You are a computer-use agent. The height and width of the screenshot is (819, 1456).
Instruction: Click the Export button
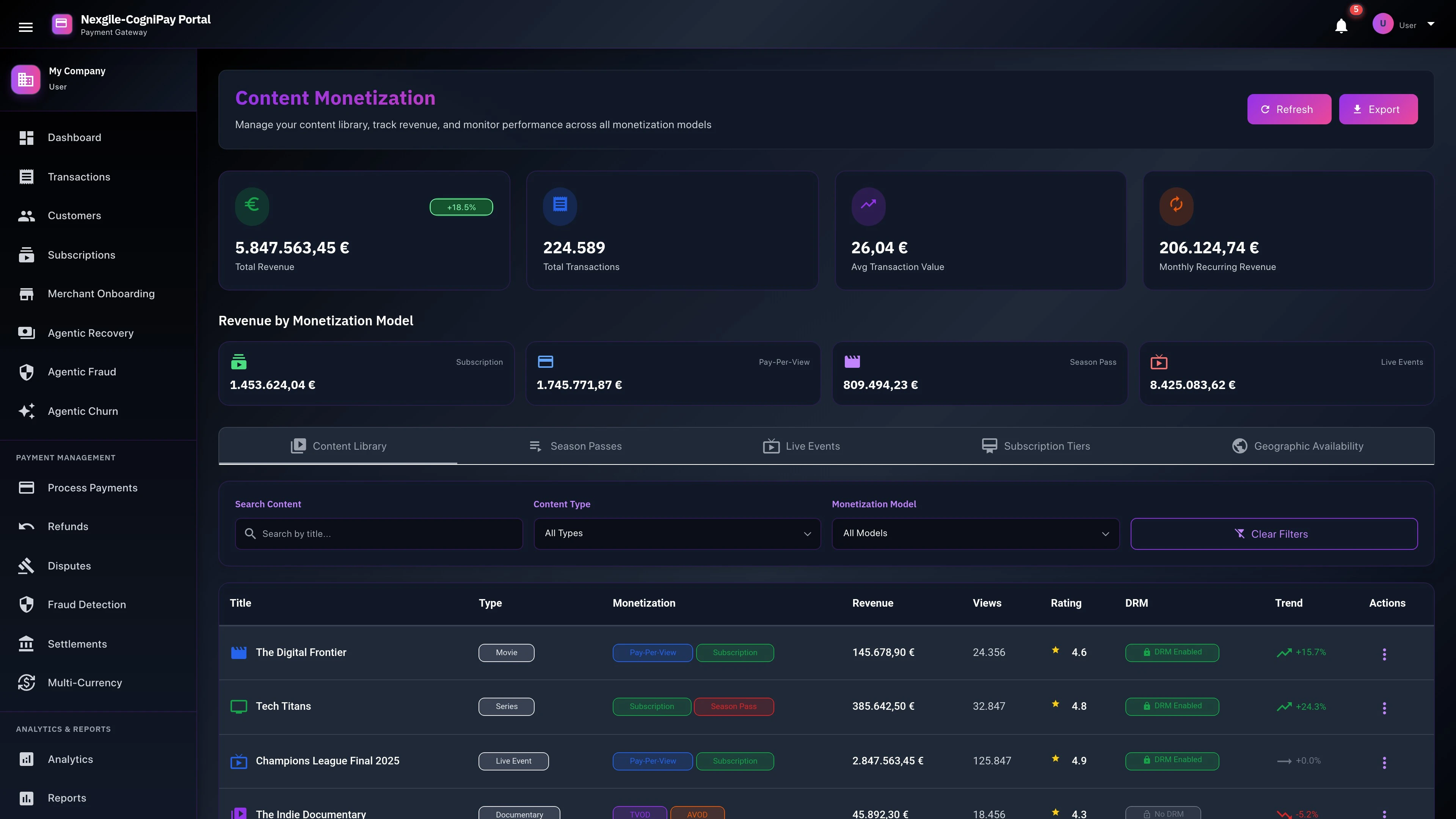[1378, 109]
